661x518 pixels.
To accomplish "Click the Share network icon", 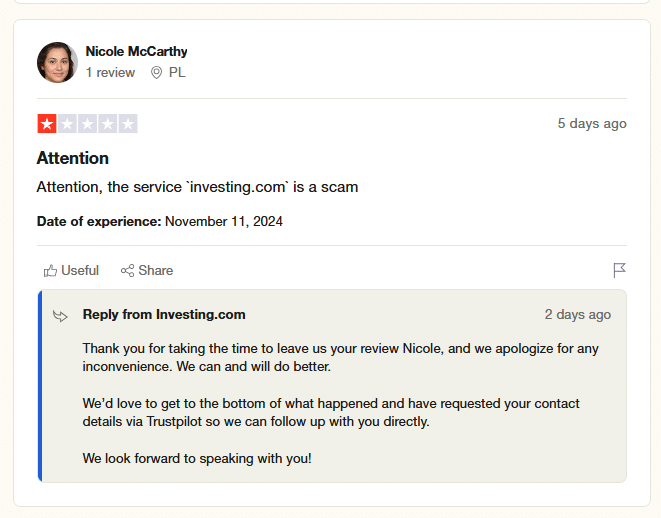I will pyautogui.click(x=127, y=271).
